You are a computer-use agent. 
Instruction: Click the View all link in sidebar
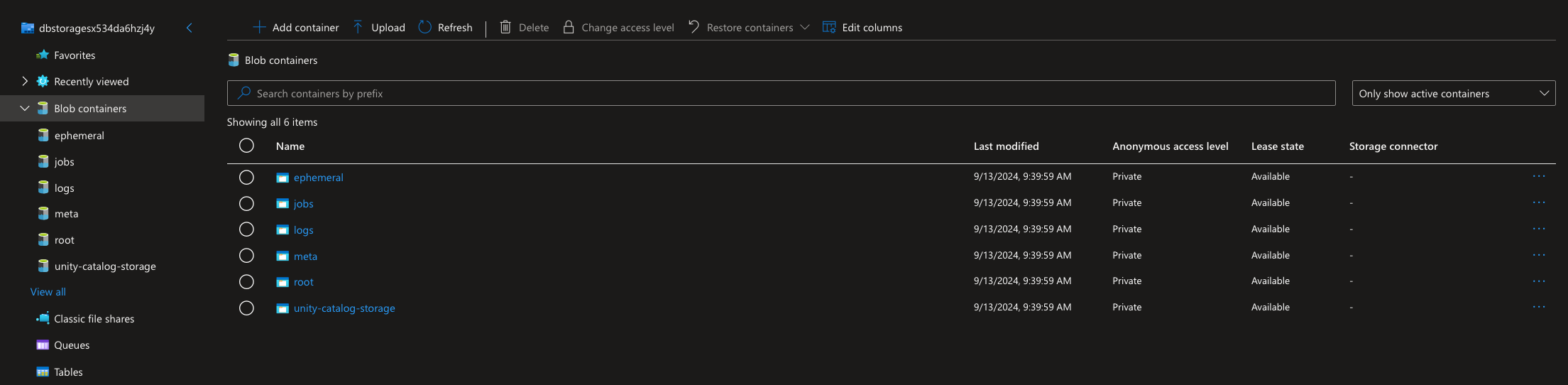click(48, 292)
